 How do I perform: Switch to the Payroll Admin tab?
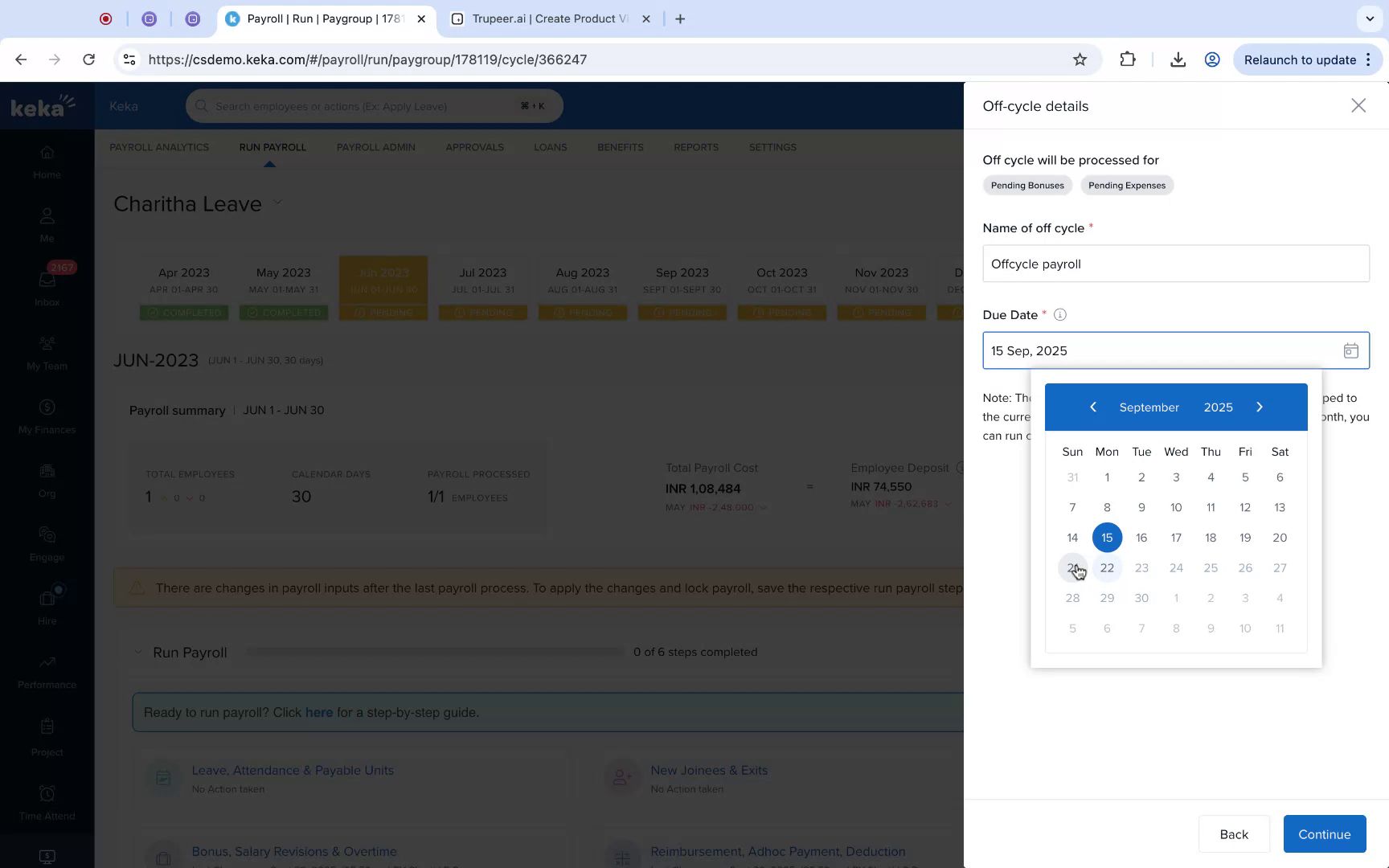375,147
